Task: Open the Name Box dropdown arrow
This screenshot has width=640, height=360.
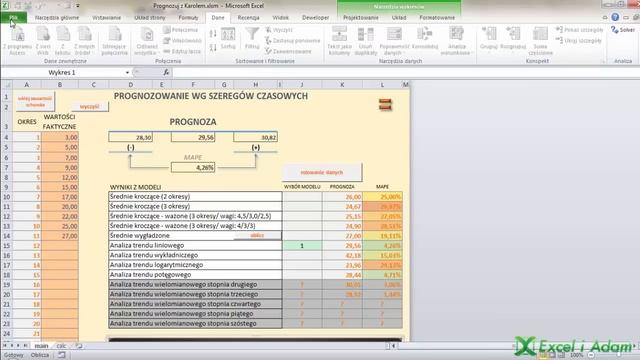Action: click(x=127, y=73)
